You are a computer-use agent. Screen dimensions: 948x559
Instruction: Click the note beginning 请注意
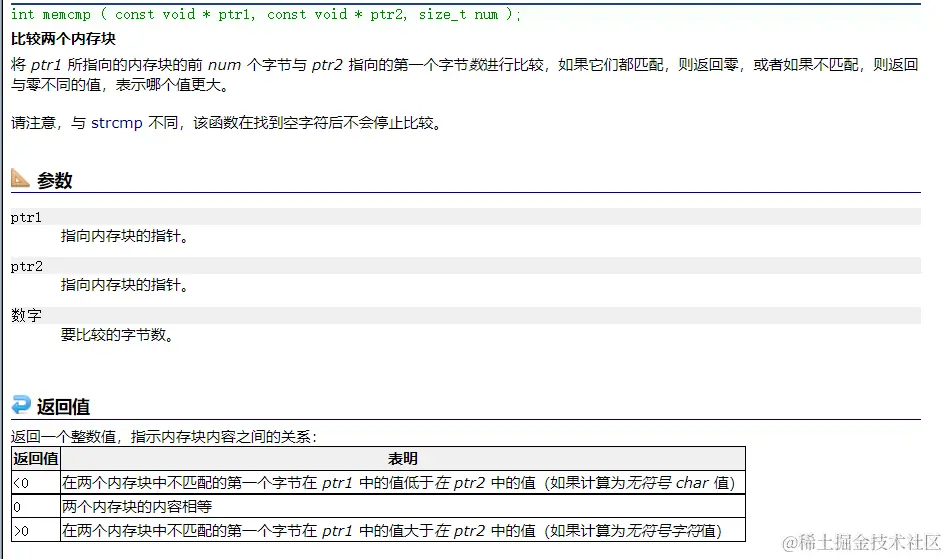pos(226,123)
